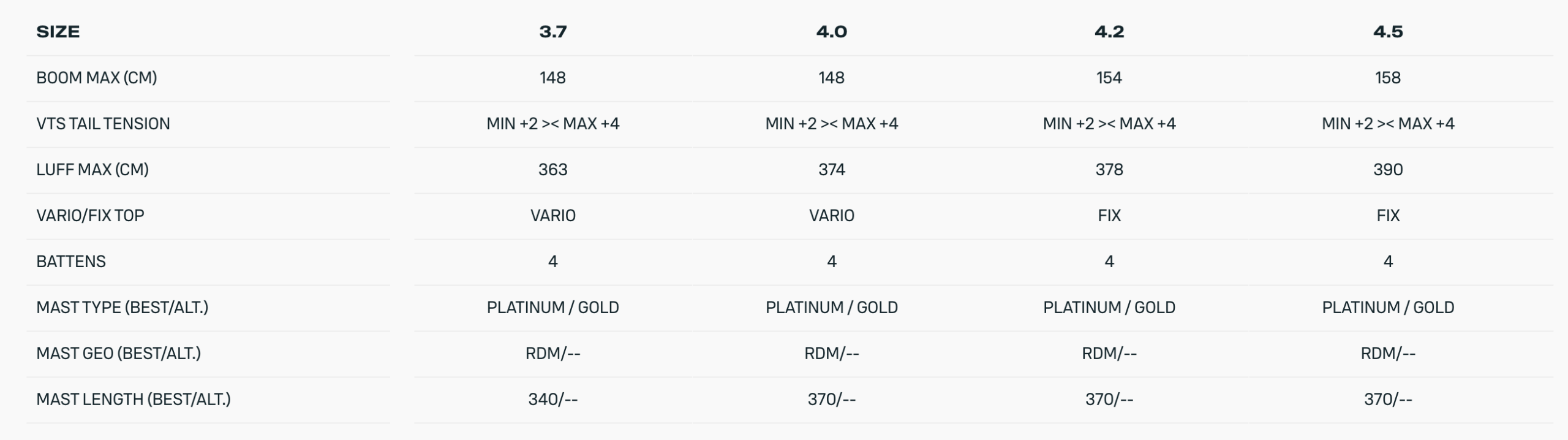
Task: Click the BATTENS row label
Action: pos(71,262)
